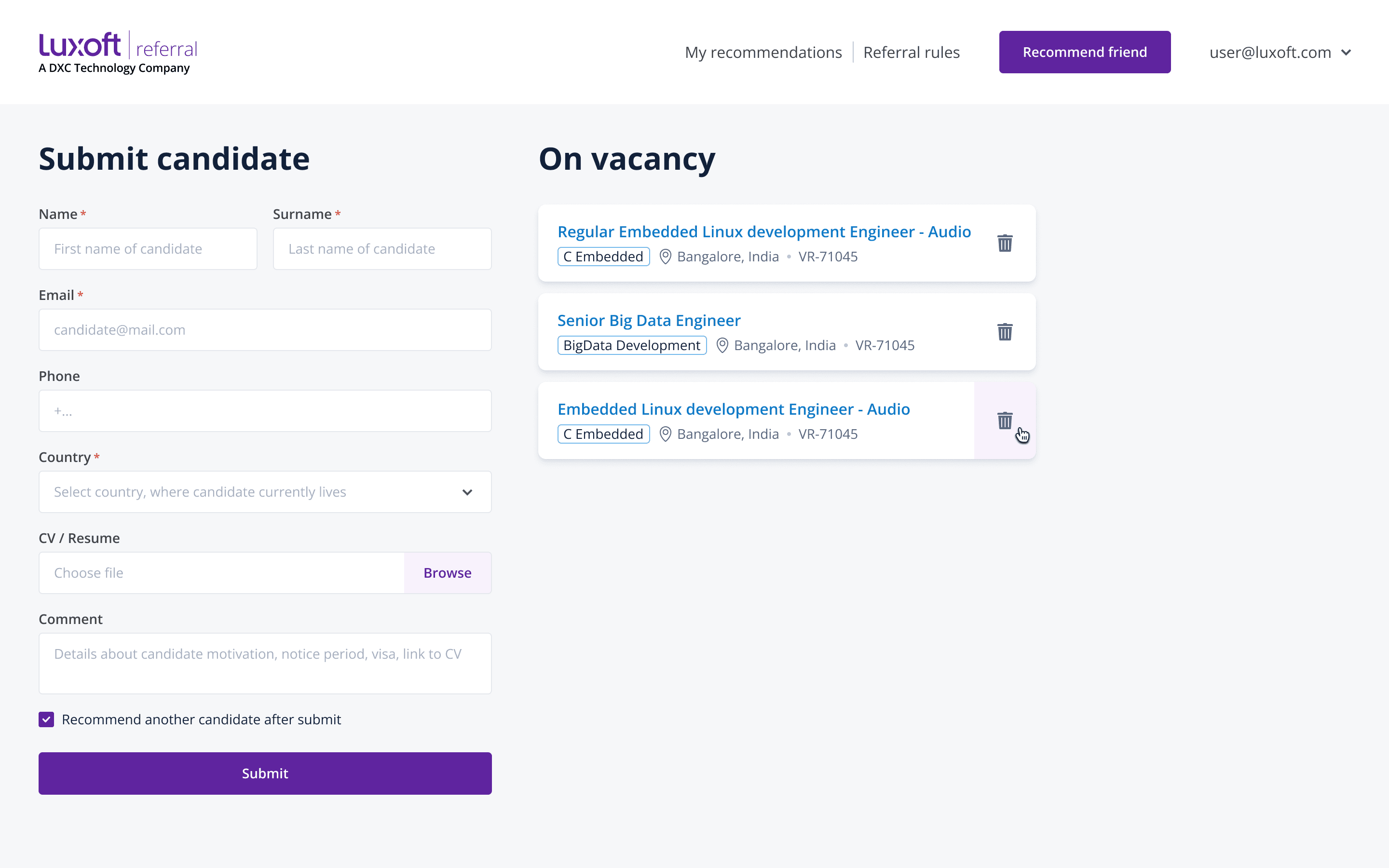Click location pin on first vacancy card
Image resolution: width=1389 pixels, height=868 pixels.
tap(665, 257)
